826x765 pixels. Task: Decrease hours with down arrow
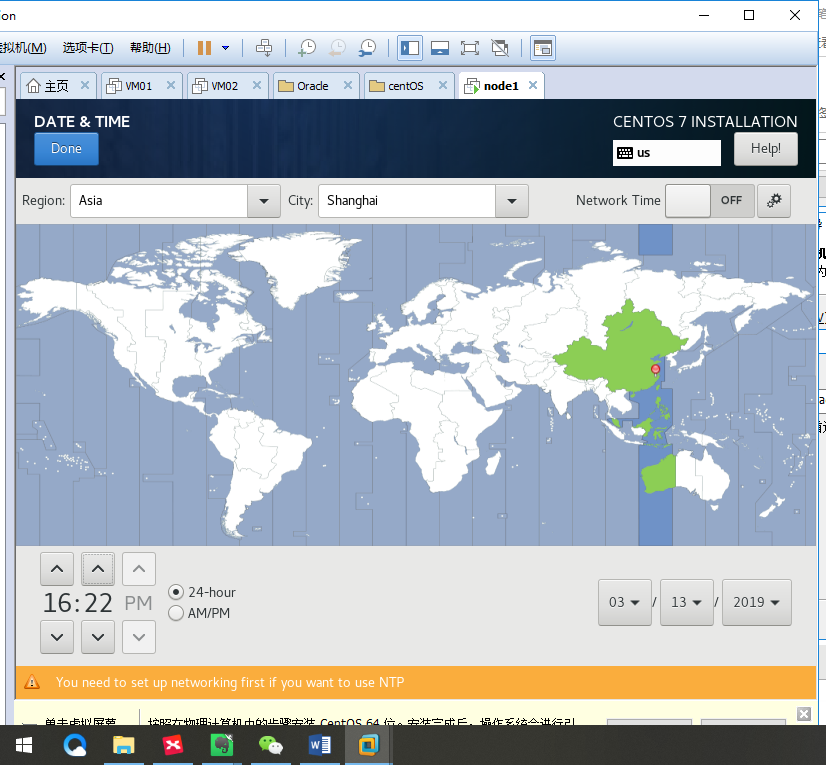click(57, 637)
